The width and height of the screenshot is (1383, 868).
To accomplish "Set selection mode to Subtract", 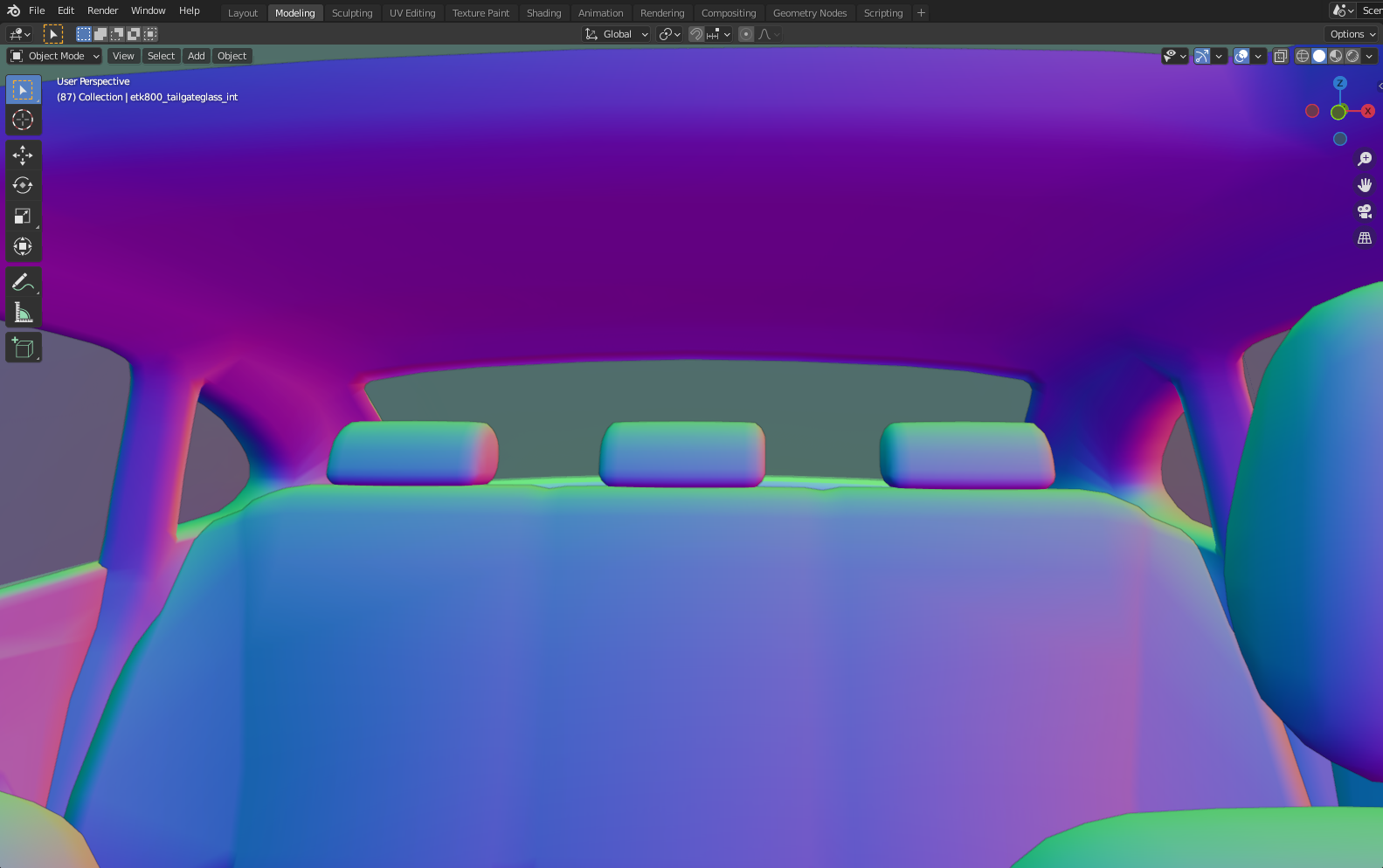I will pyautogui.click(x=117, y=34).
